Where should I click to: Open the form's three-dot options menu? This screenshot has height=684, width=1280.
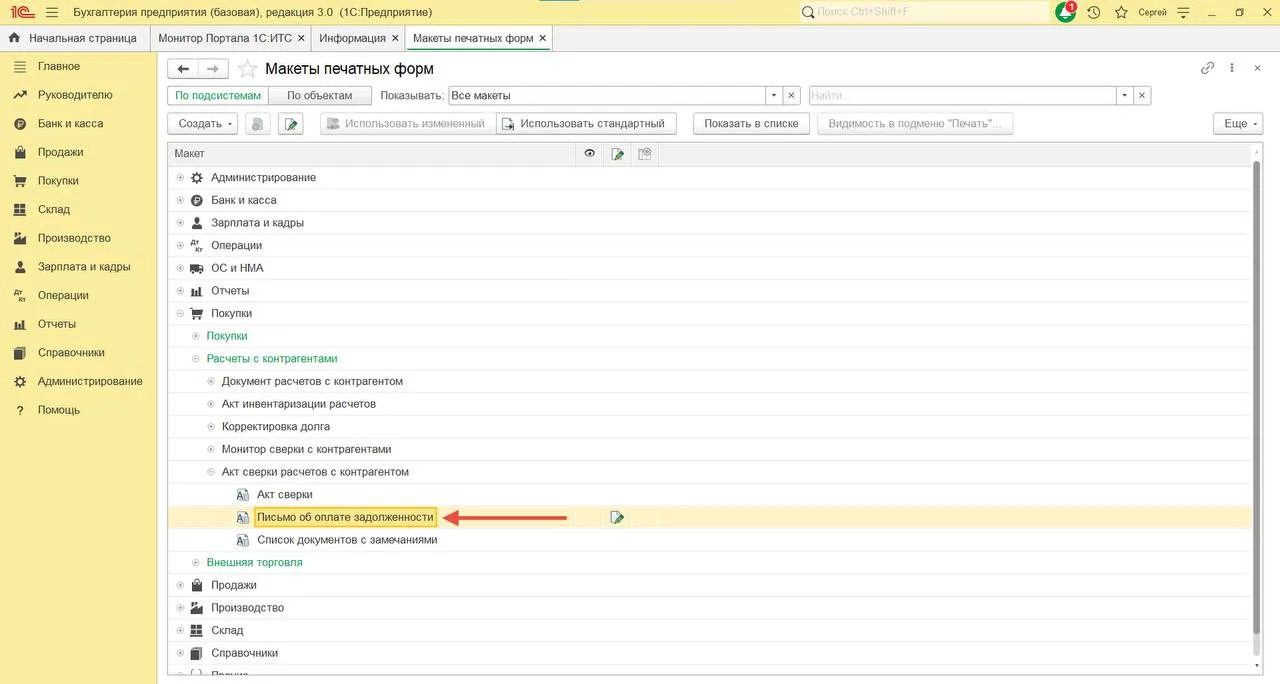[x=1232, y=68]
